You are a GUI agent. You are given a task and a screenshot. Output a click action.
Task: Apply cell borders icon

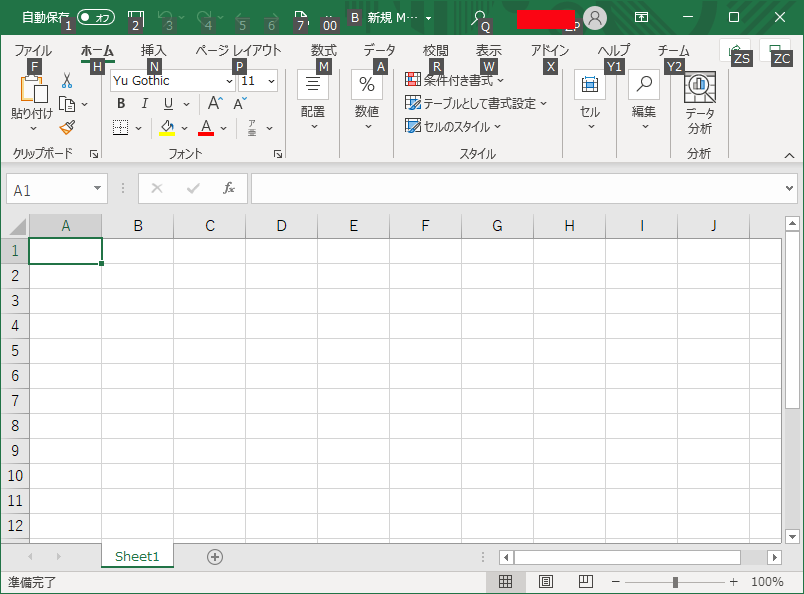click(120, 127)
